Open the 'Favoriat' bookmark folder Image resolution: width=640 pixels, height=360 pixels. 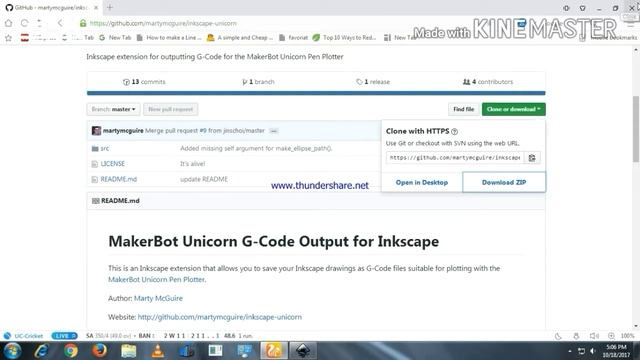293,38
